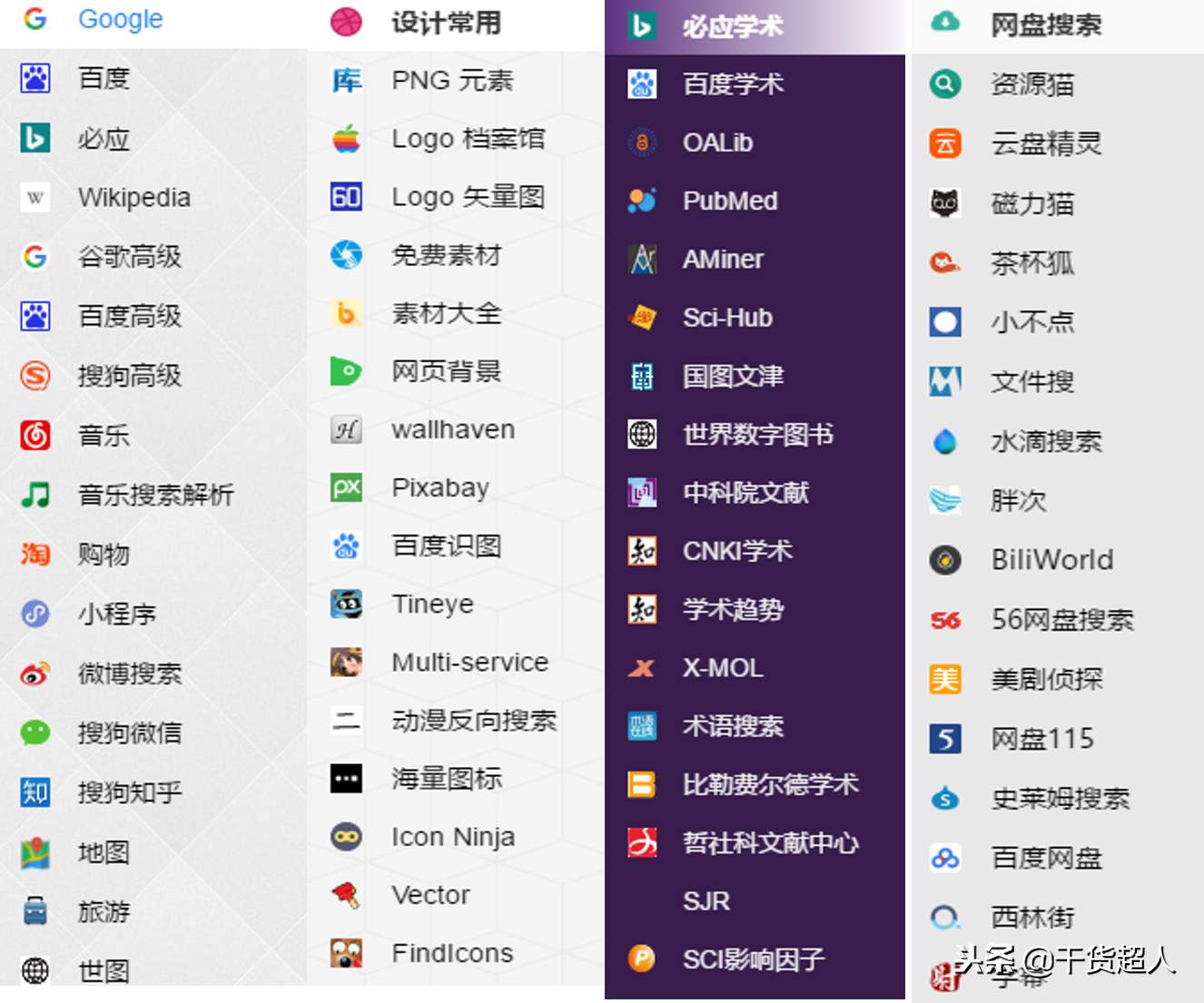Image resolution: width=1204 pixels, height=1003 pixels.
Task: Click the 磁力猫 cat icon
Action: point(945,203)
